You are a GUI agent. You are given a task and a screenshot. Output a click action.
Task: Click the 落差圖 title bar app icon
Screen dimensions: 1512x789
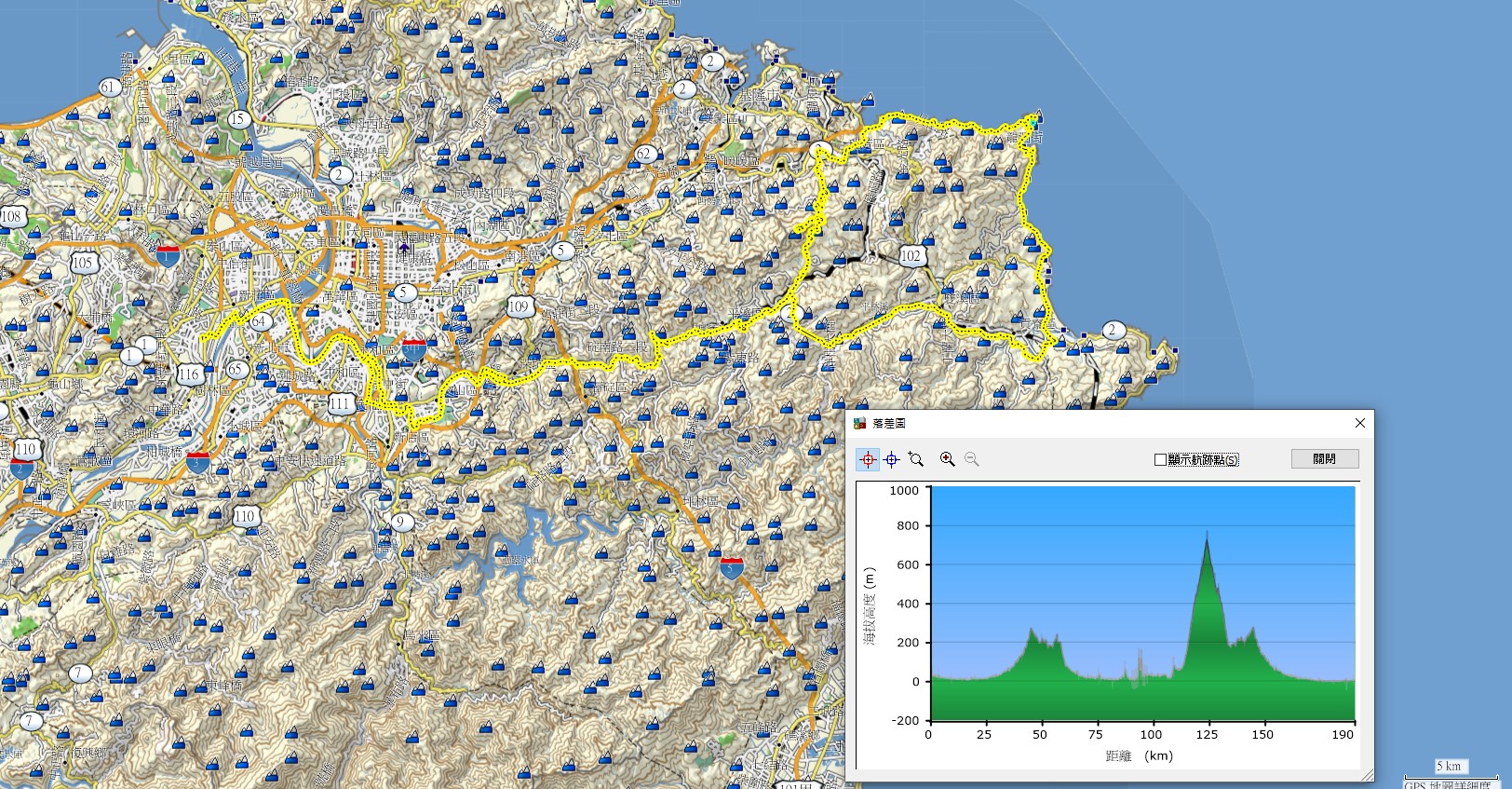point(859,423)
